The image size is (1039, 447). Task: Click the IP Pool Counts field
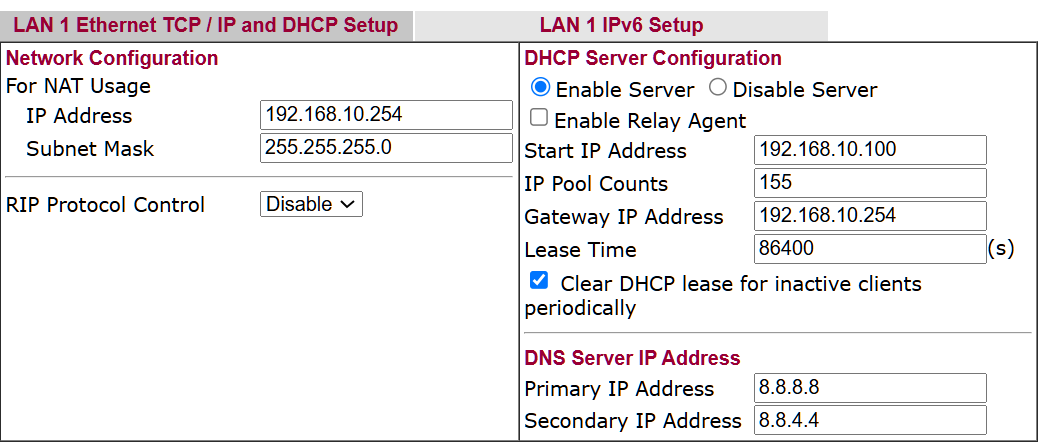point(870,183)
